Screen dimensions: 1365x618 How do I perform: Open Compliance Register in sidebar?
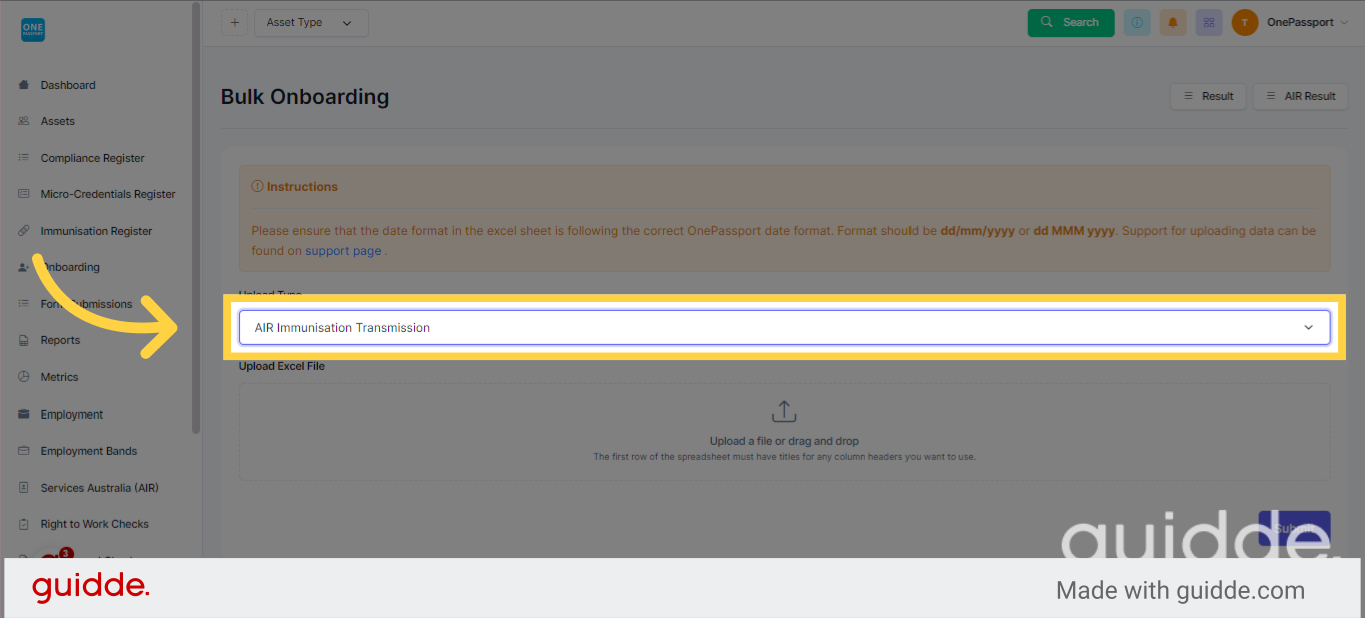(92, 158)
